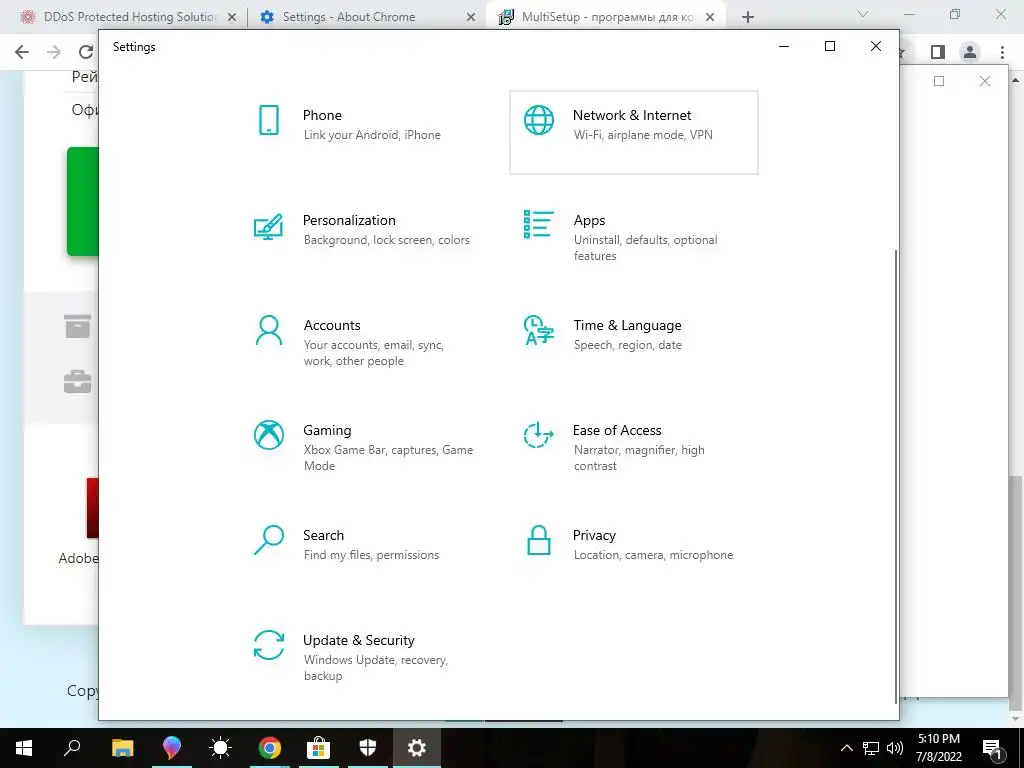Viewport: 1024px width, 768px height.
Task: Show hidden tray icons chevron
Action: point(846,748)
